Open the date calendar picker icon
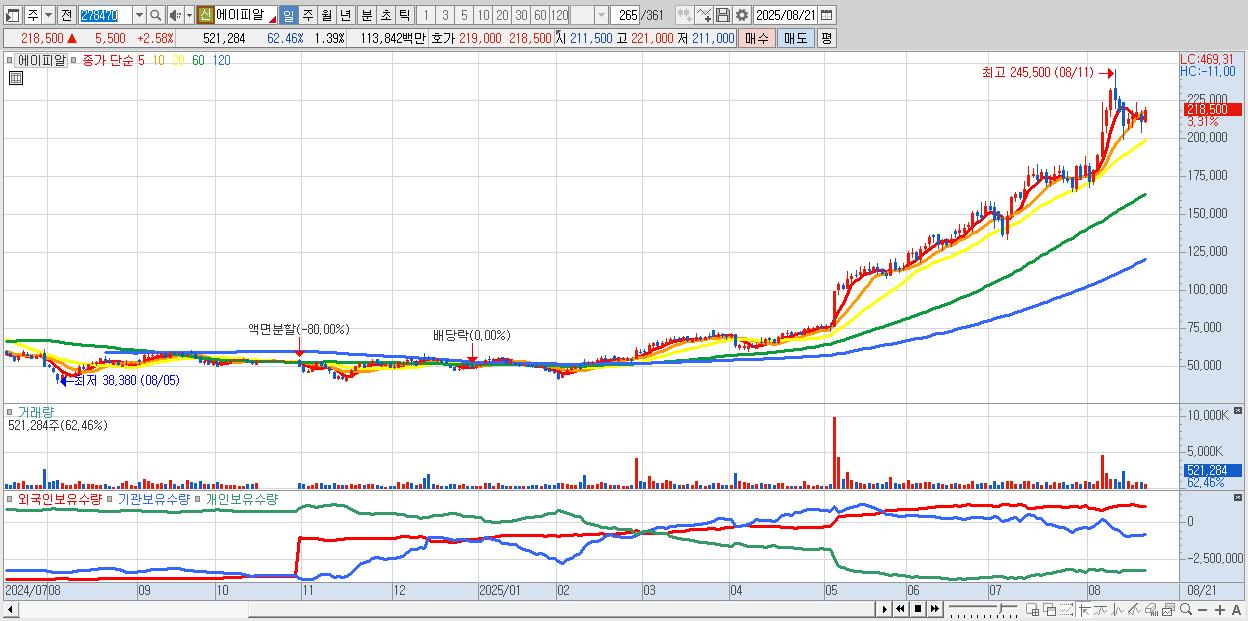Viewport: 1248px width, 621px height. pos(825,15)
